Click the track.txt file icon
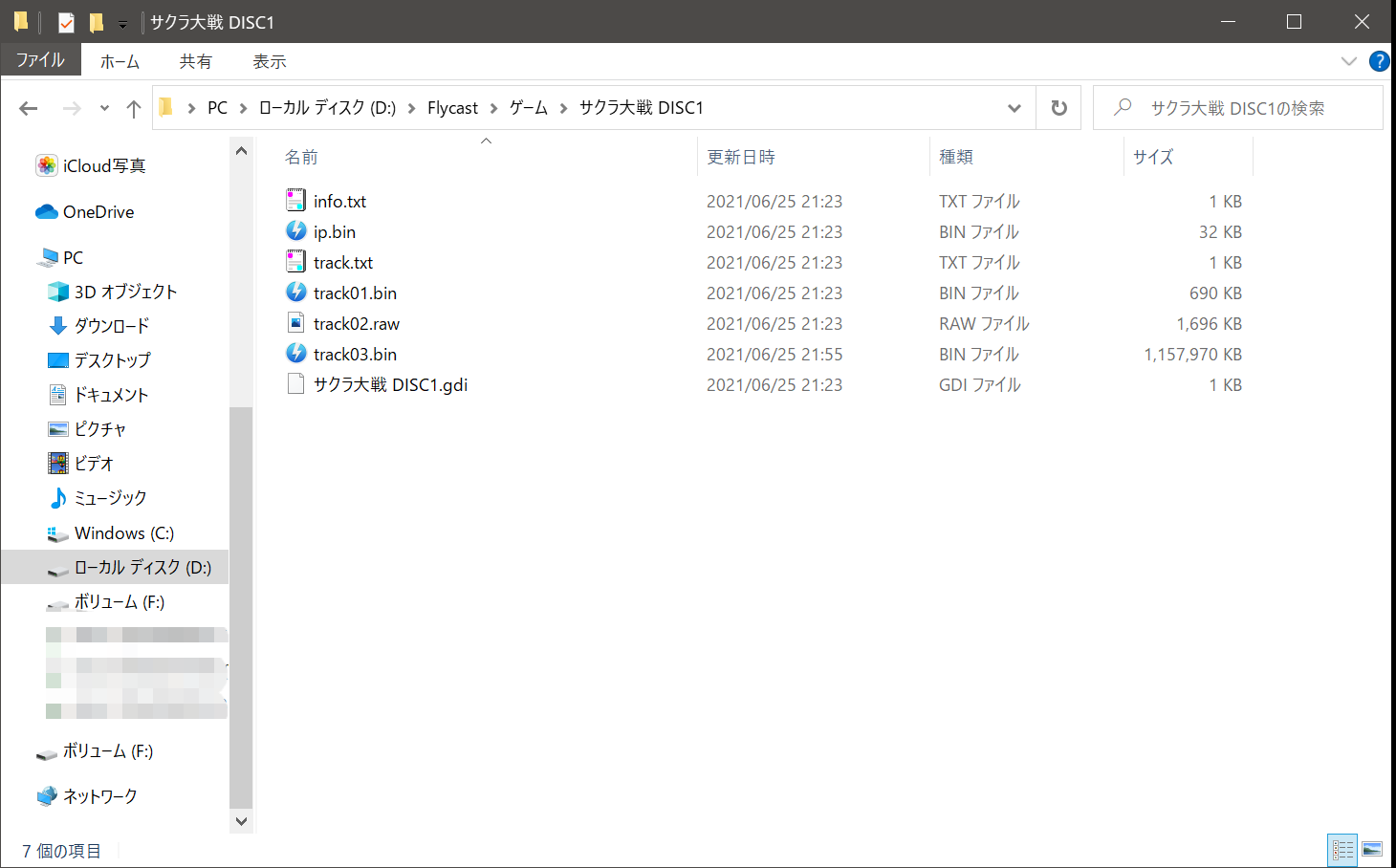 296,262
